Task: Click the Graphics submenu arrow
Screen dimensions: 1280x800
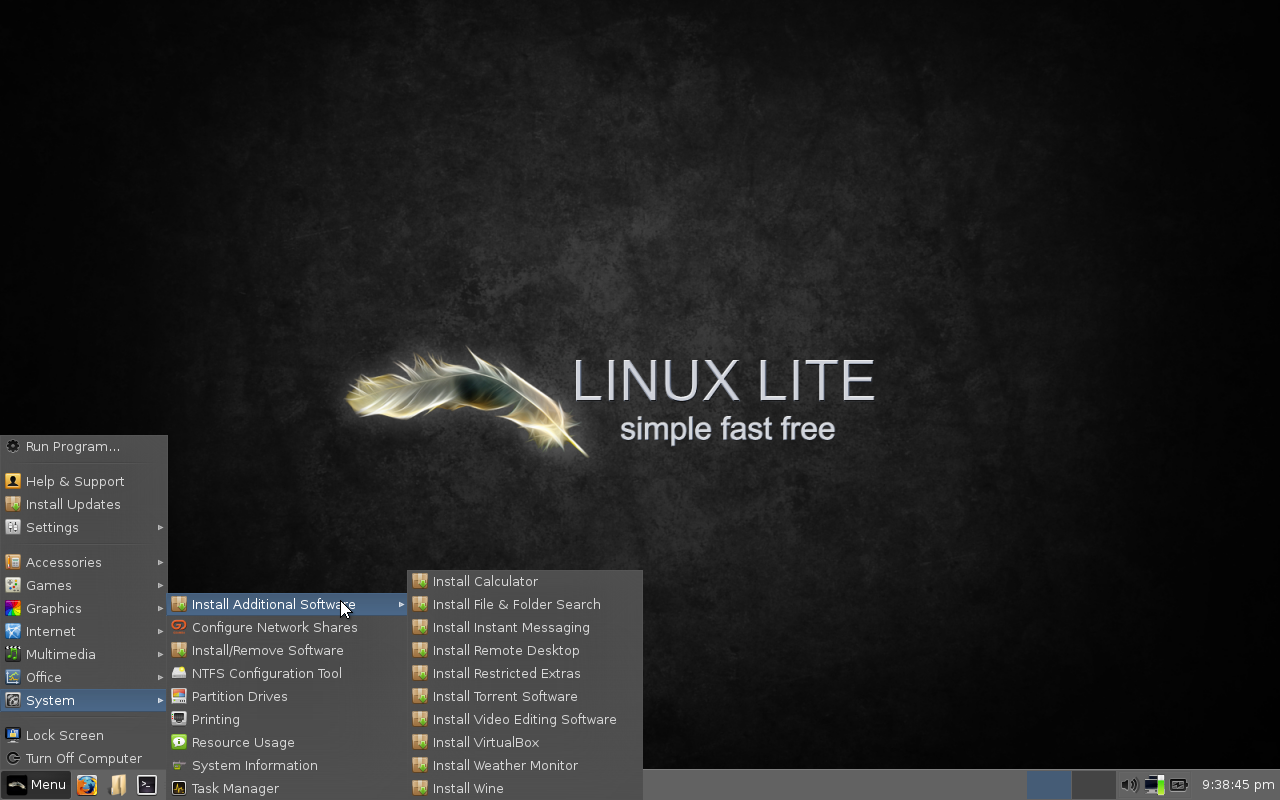Action: click(160, 608)
